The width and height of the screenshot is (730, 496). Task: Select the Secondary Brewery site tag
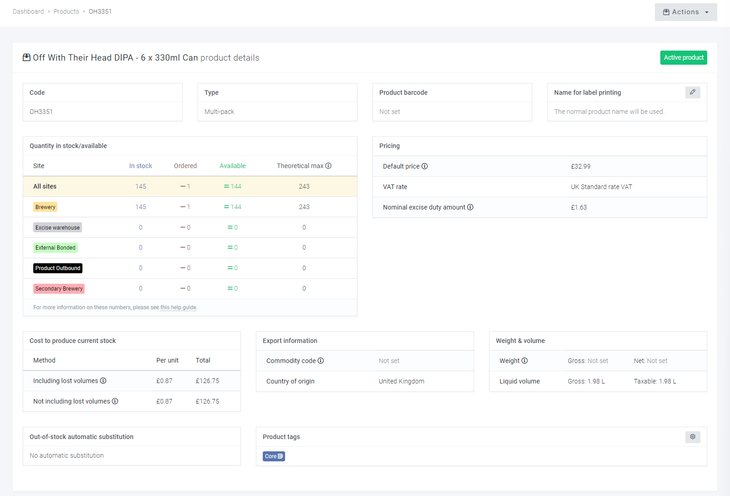(x=58, y=288)
